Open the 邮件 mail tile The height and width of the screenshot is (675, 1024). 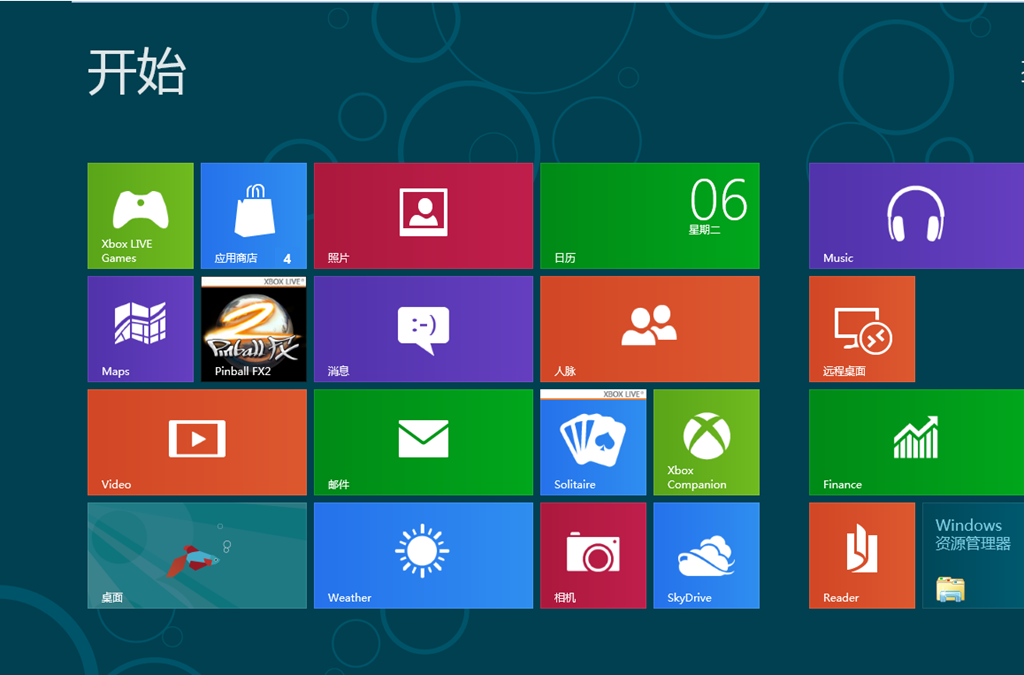[x=423, y=442]
